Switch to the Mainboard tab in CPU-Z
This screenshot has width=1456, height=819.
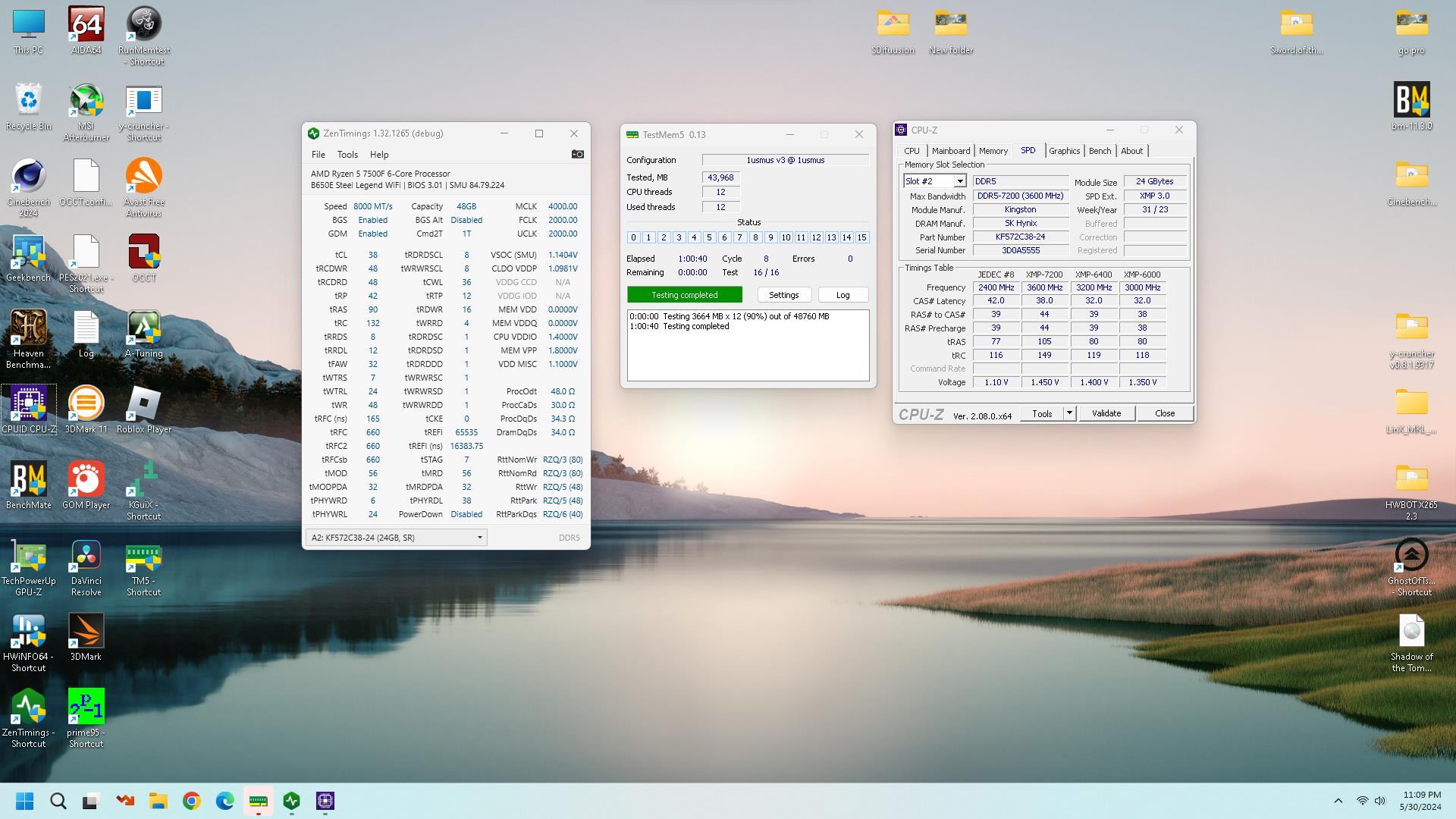[x=951, y=151]
